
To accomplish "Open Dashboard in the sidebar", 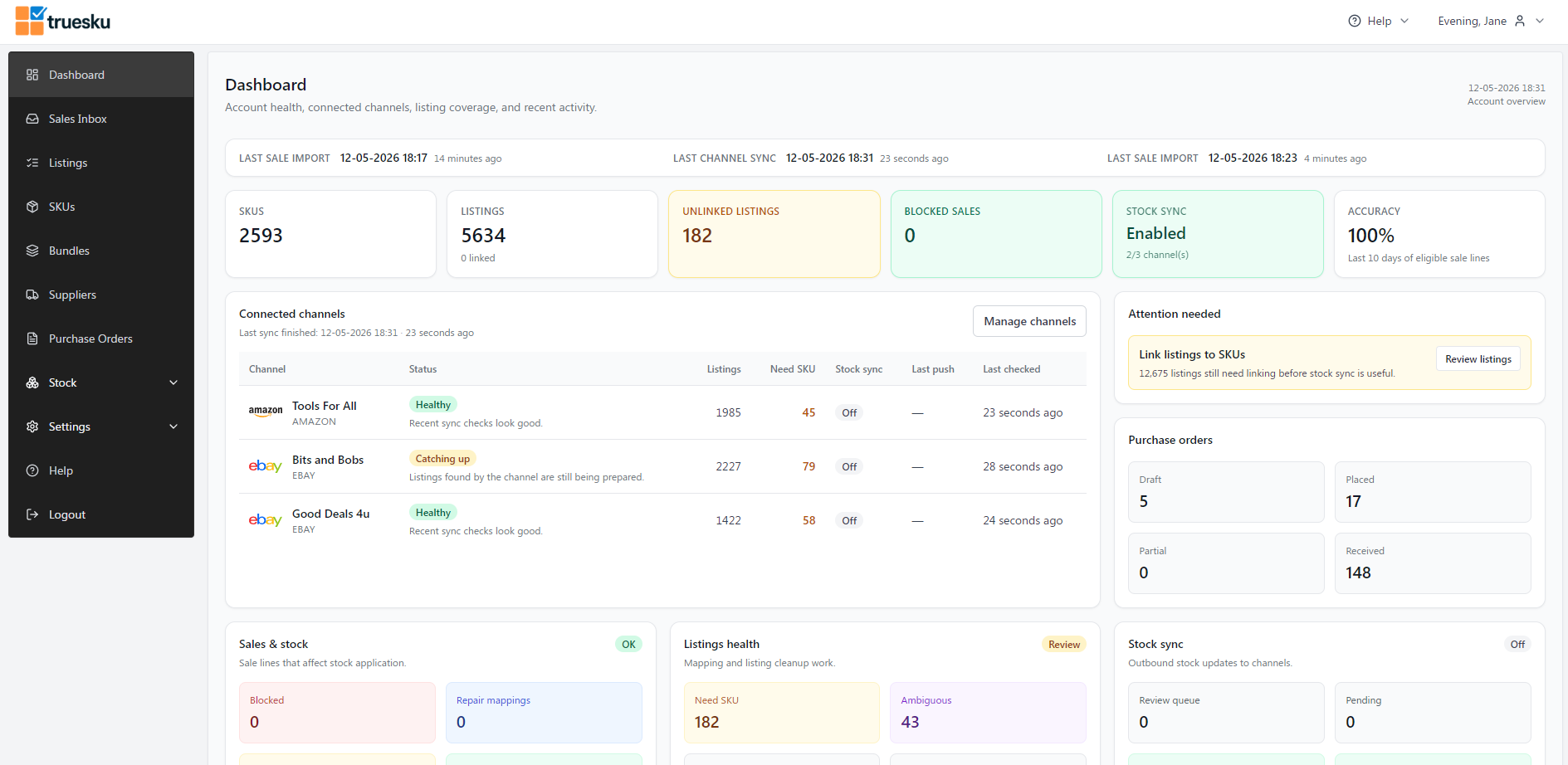I will pyautogui.click(x=101, y=75).
